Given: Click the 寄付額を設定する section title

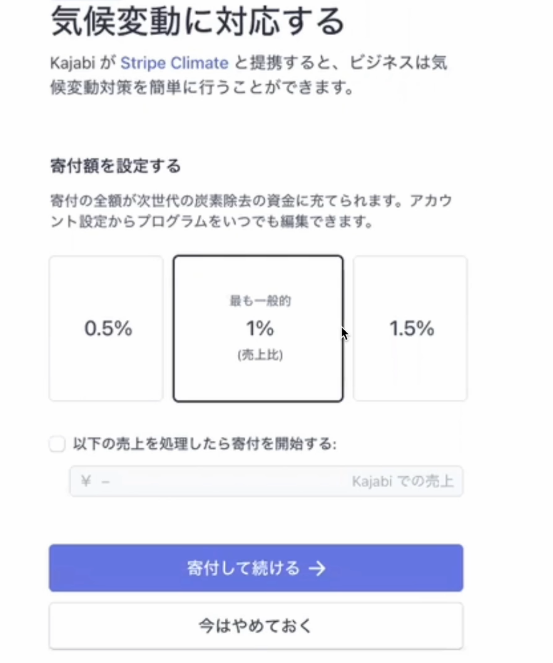Looking at the screenshot, I should click(x=115, y=166).
